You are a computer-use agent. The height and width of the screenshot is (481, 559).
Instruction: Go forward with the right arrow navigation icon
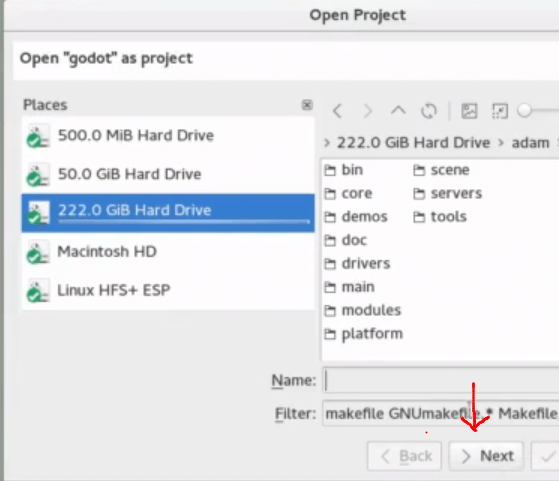(x=368, y=111)
